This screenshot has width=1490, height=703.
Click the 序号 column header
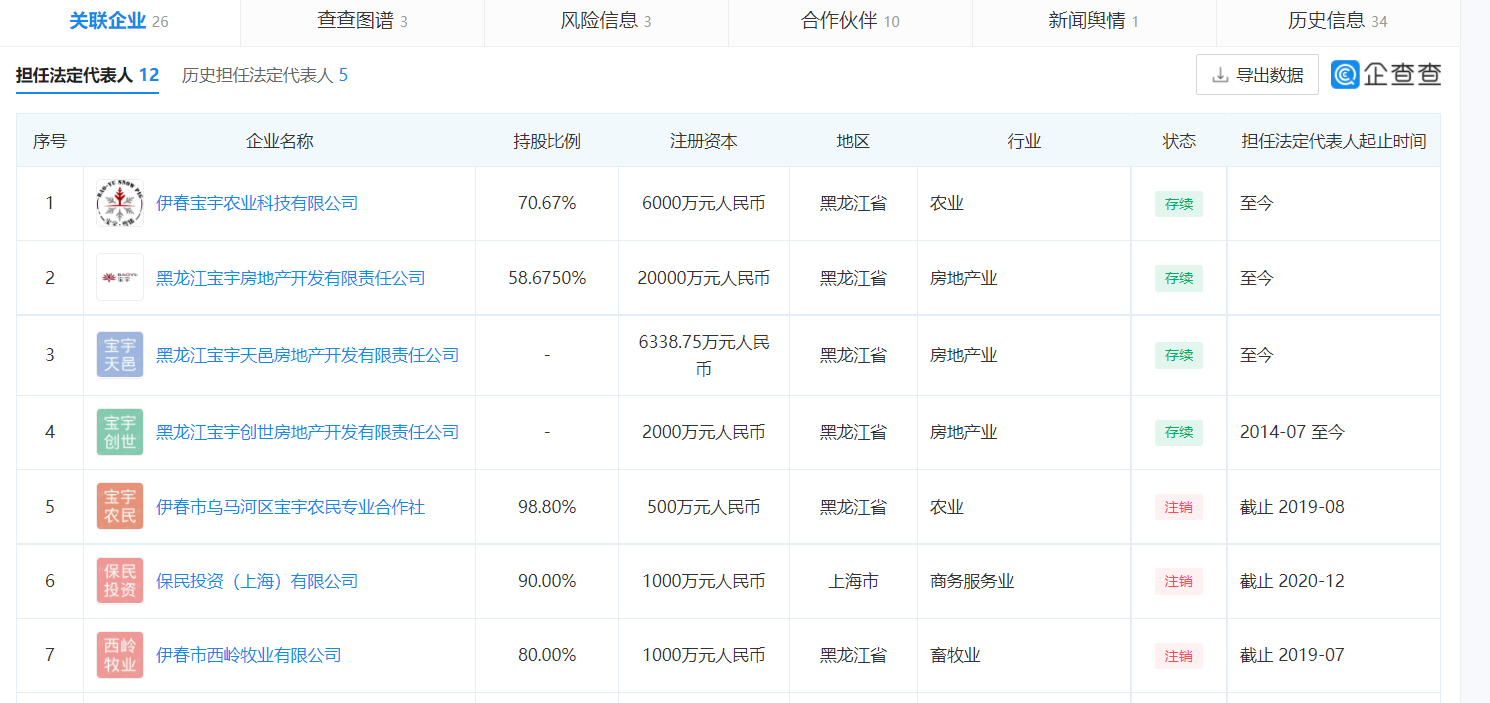point(50,141)
